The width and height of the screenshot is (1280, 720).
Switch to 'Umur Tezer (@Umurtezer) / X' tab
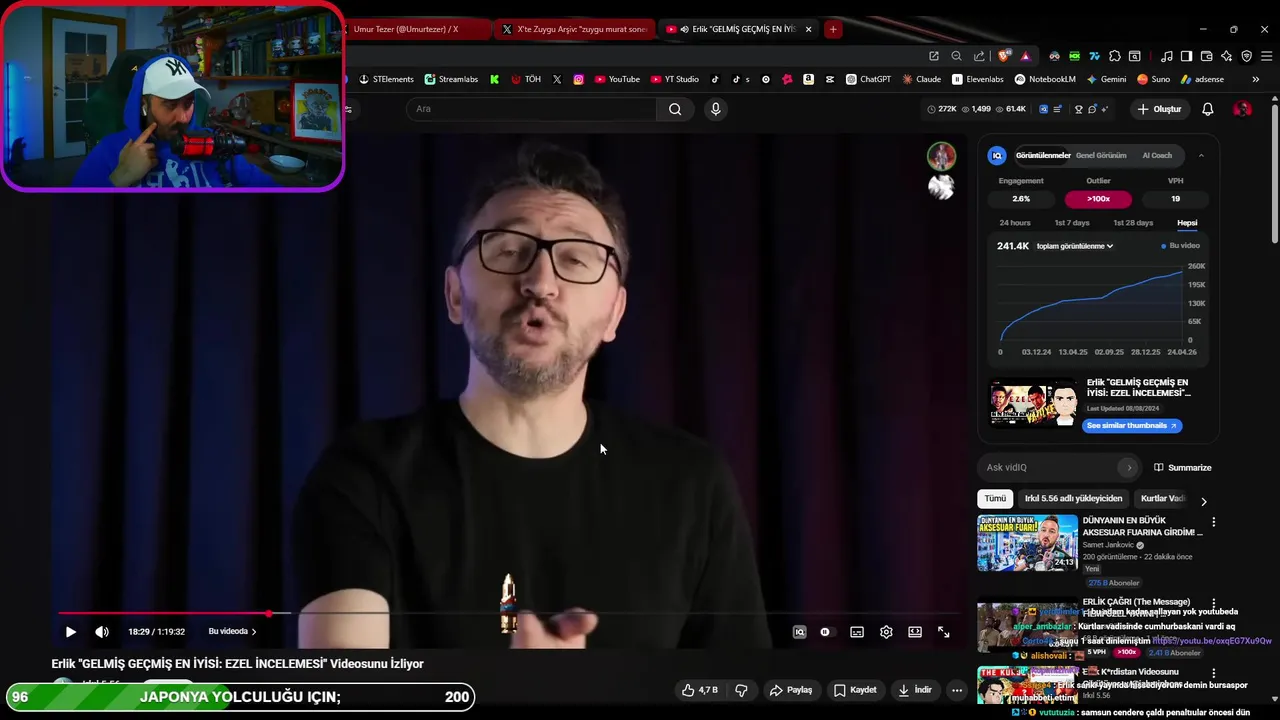[x=417, y=29]
